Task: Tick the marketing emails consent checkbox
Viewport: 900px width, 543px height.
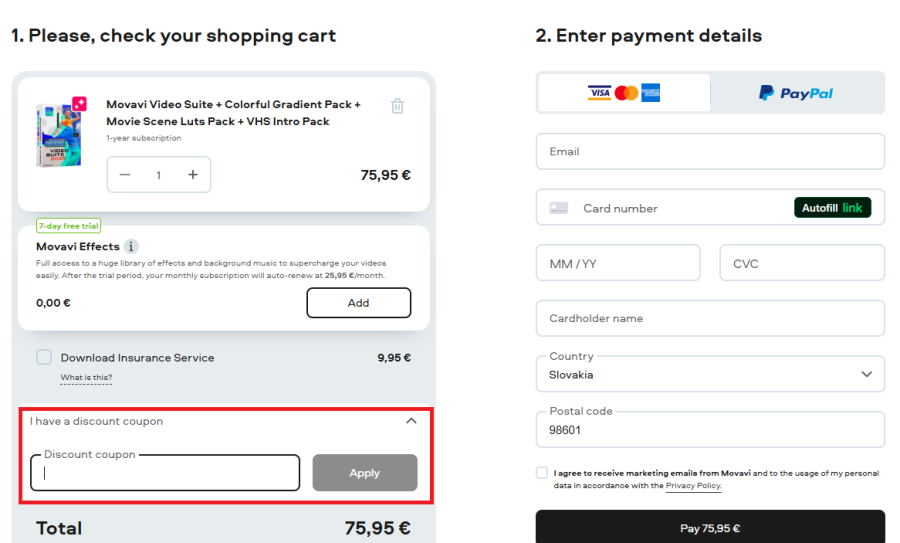Action: 542,473
